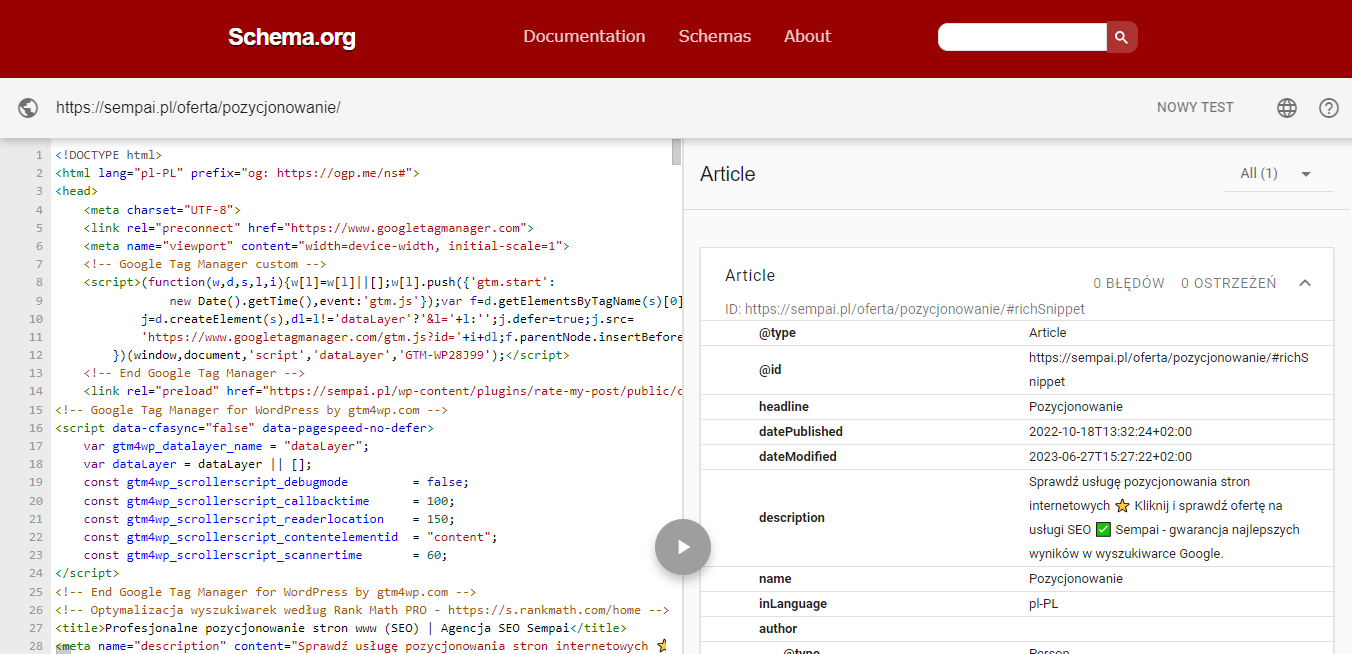
Task: Click the code editor scrollbar thumb
Action: 677,152
